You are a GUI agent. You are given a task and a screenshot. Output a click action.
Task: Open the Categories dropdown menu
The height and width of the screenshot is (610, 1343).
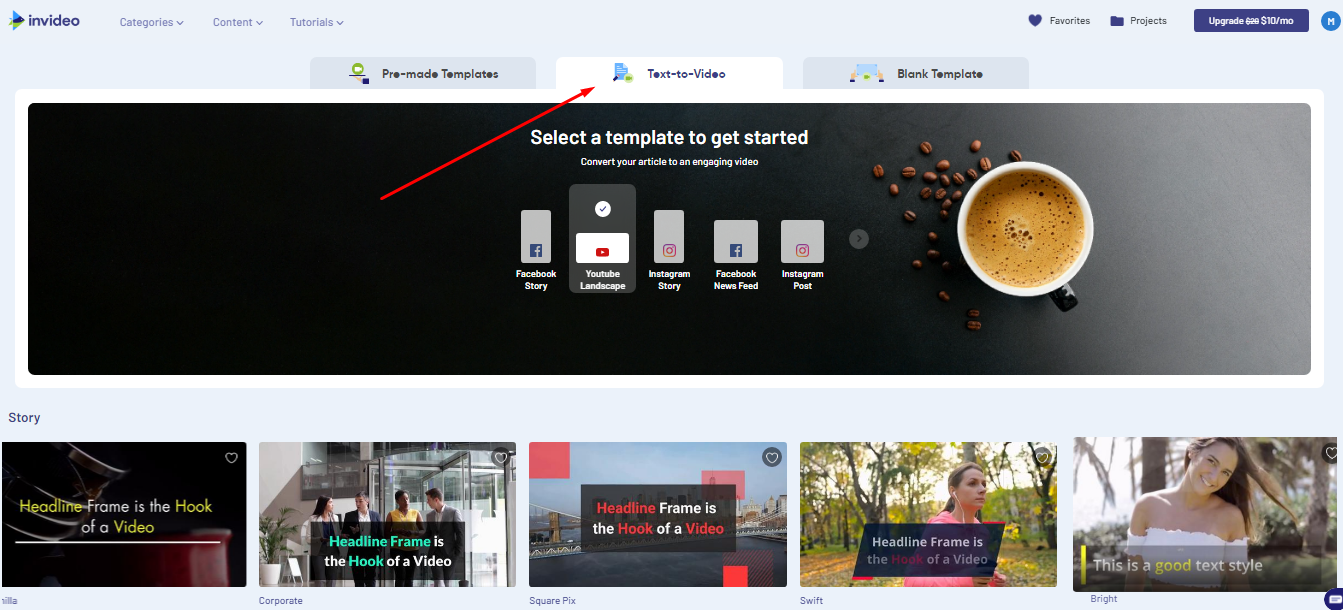[x=151, y=22]
